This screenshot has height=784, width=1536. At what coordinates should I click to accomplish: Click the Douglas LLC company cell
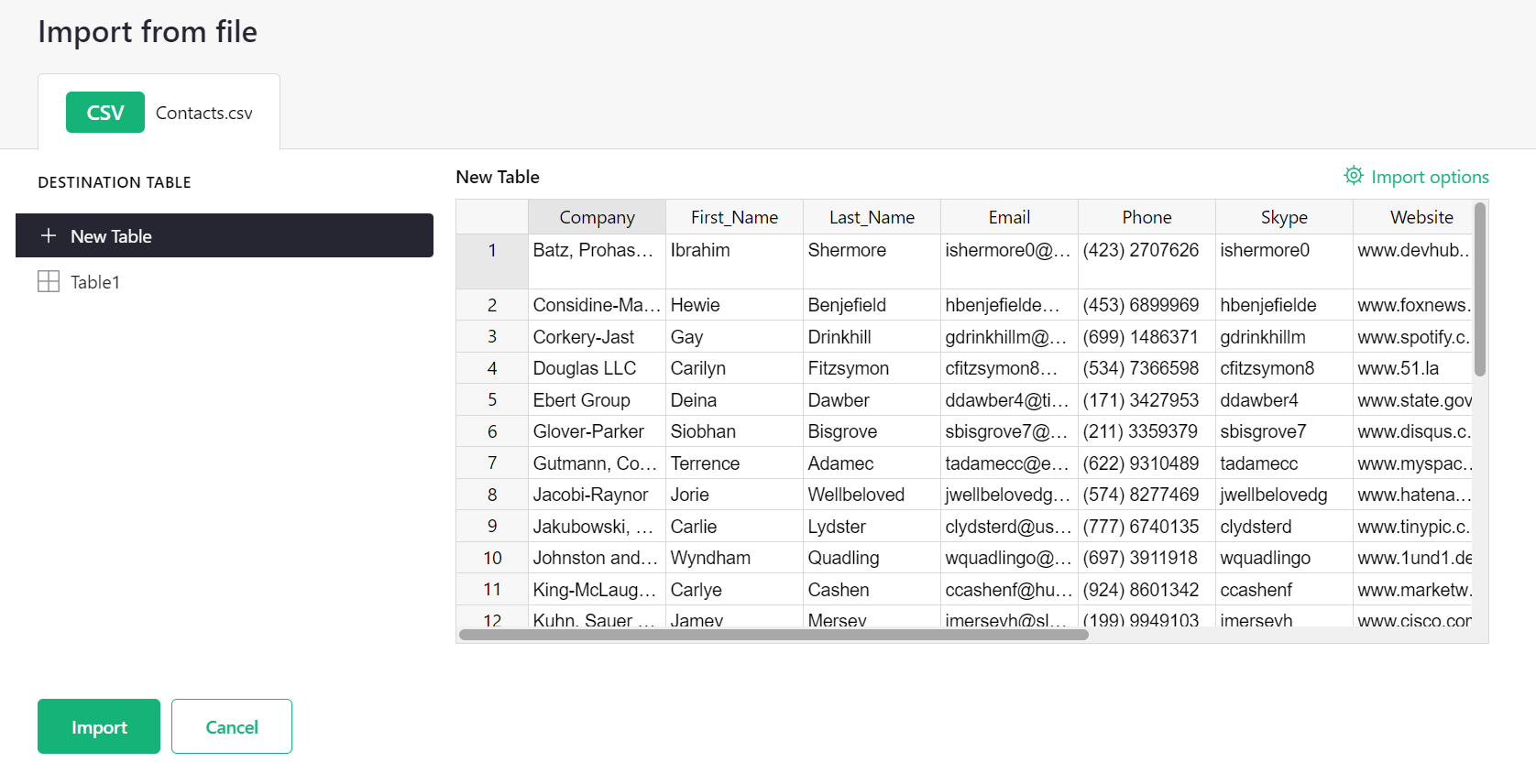coord(585,368)
